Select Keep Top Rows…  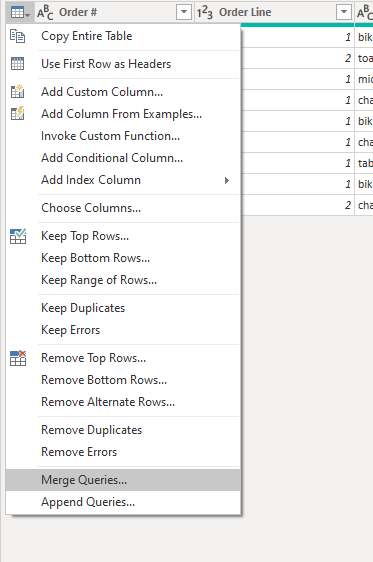coord(123,236)
